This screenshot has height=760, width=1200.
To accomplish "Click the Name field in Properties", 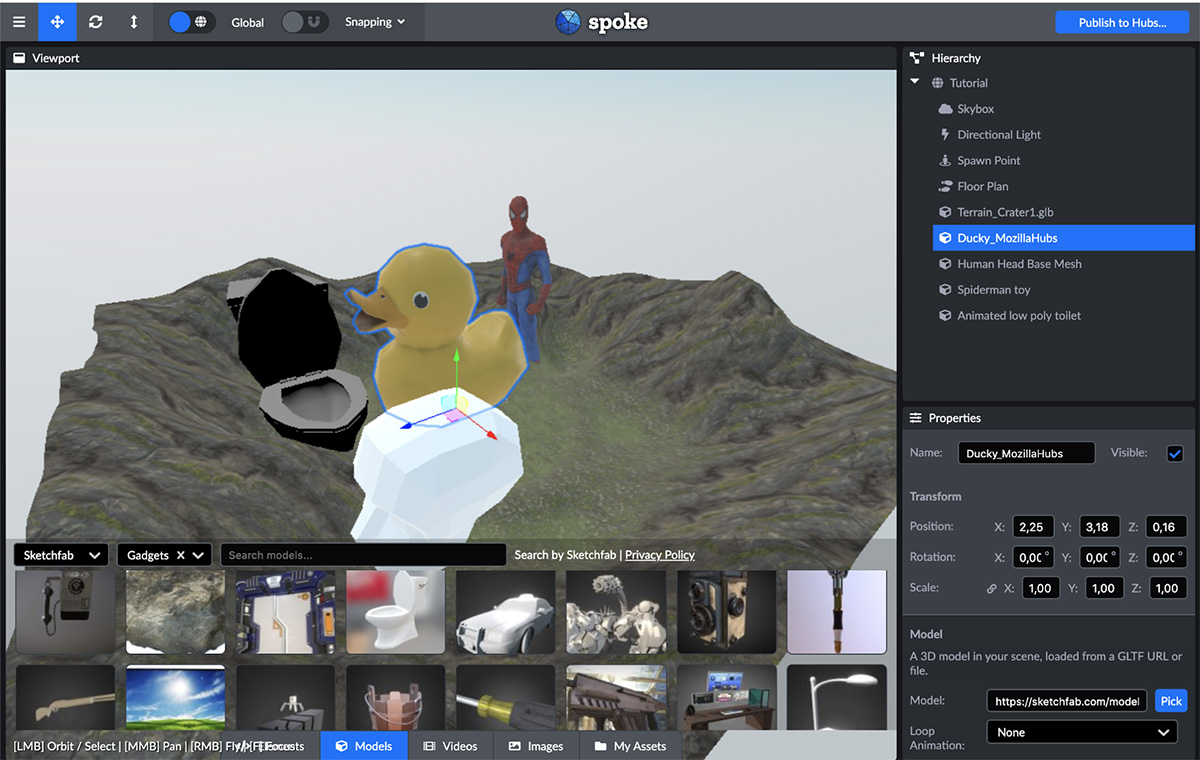I will tap(1026, 453).
